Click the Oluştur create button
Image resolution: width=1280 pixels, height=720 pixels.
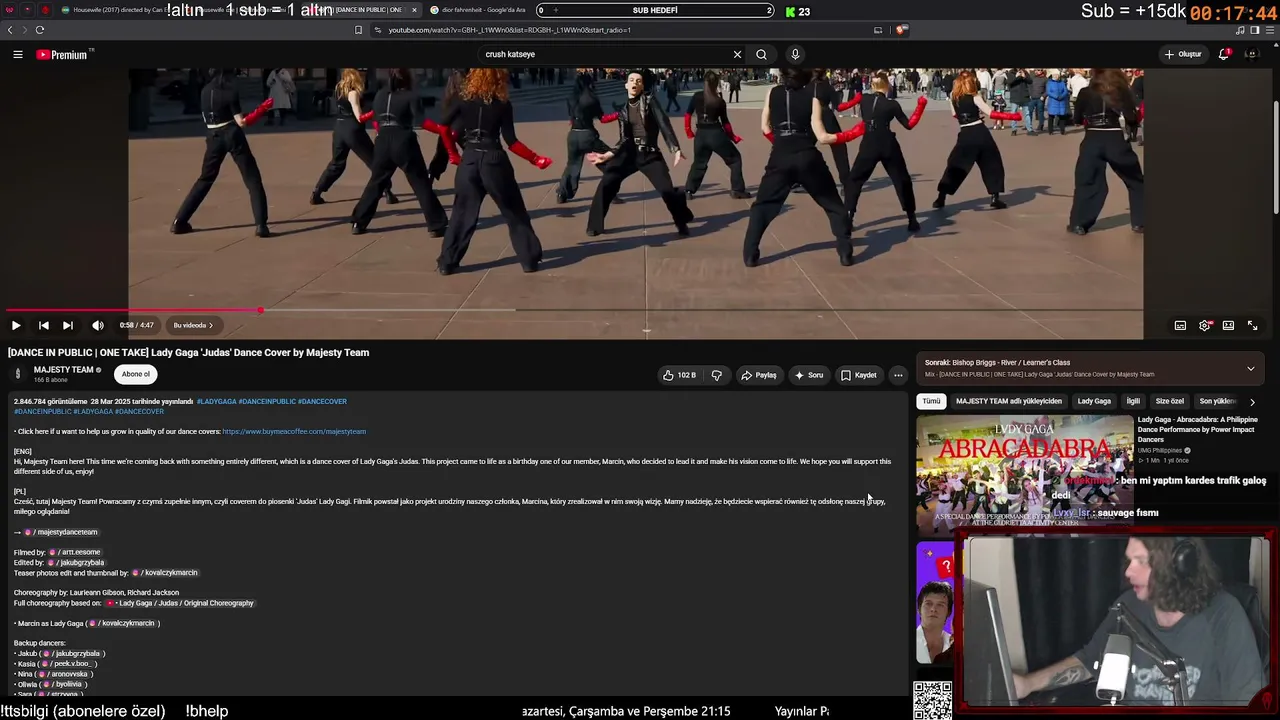click(1183, 54)
